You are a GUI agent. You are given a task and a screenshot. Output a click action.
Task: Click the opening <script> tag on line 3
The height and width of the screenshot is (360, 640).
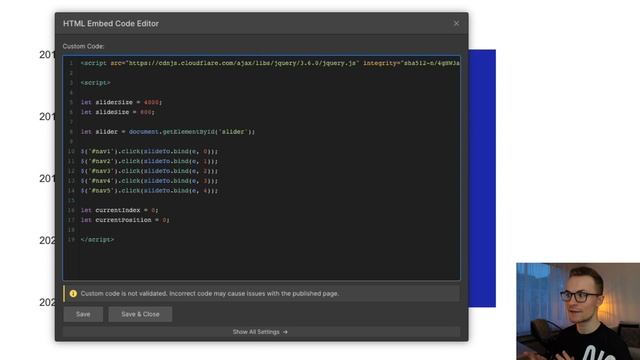point(96,83)
